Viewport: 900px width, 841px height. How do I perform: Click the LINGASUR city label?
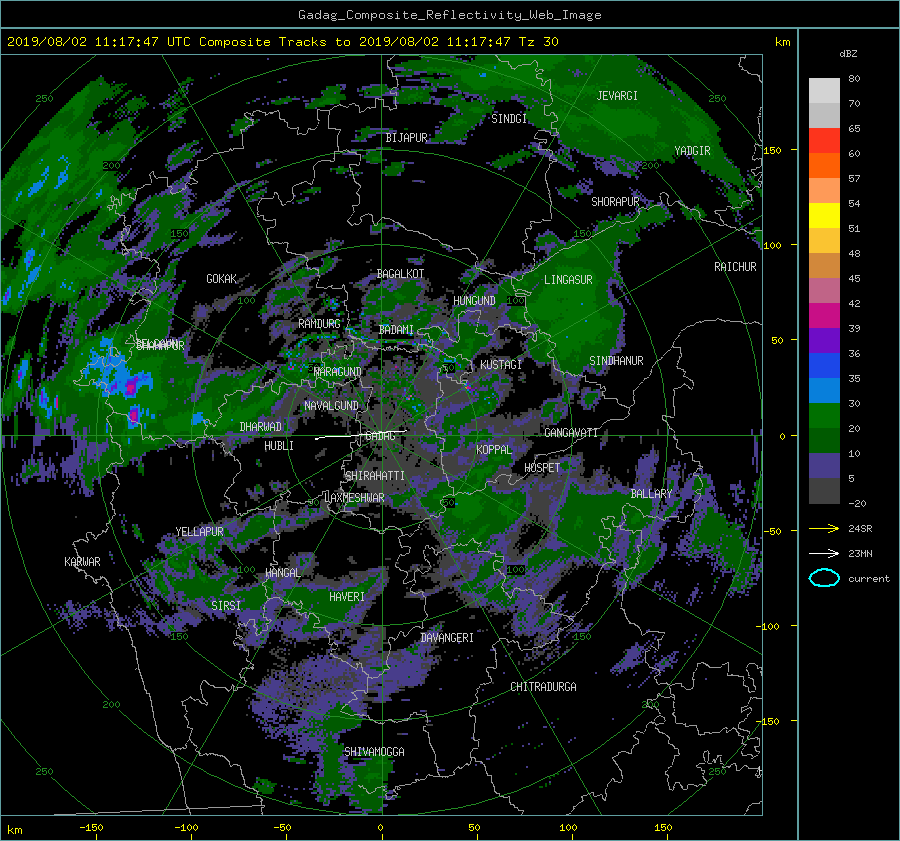568,280
